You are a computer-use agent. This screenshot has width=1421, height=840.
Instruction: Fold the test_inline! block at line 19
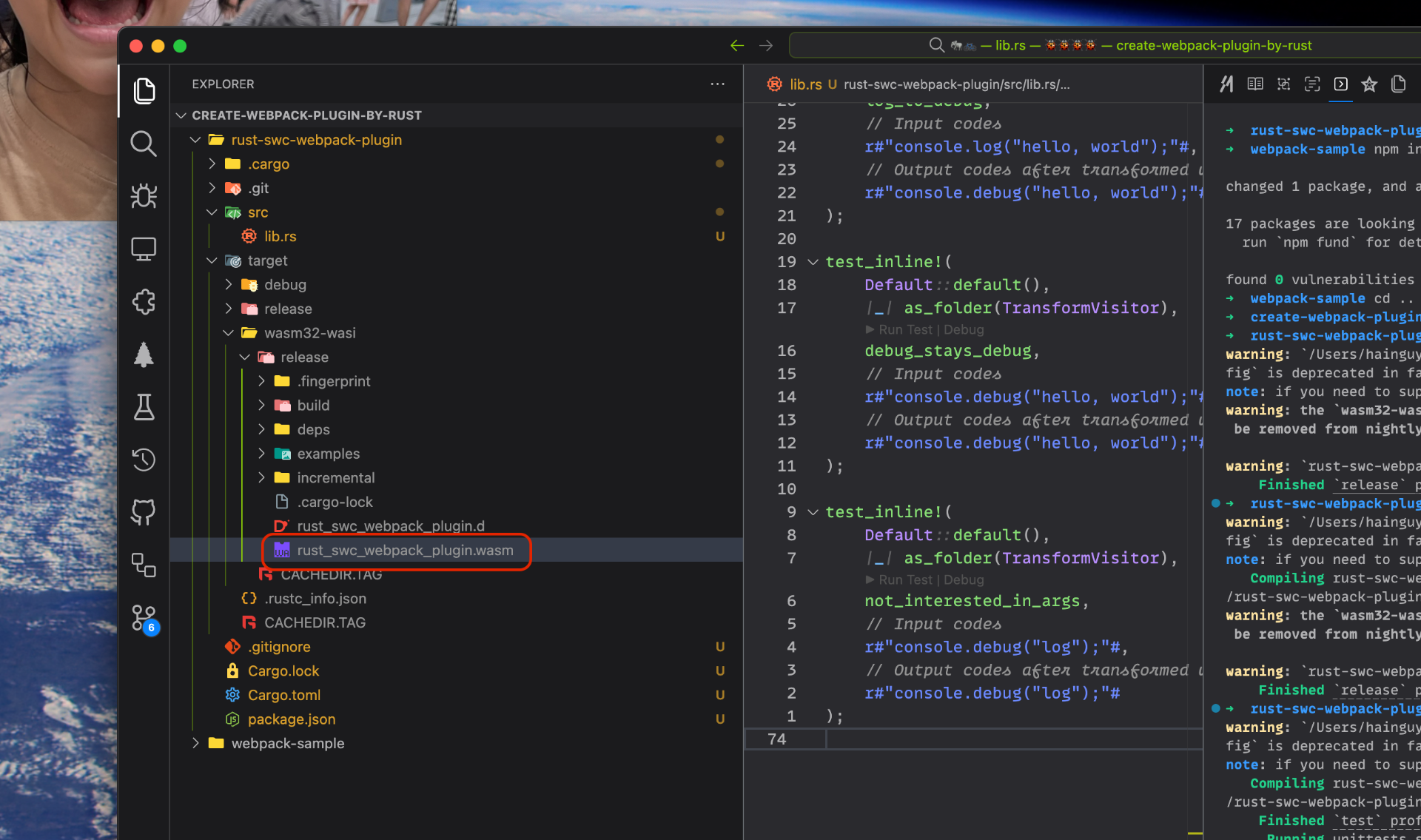coord(813,262)
